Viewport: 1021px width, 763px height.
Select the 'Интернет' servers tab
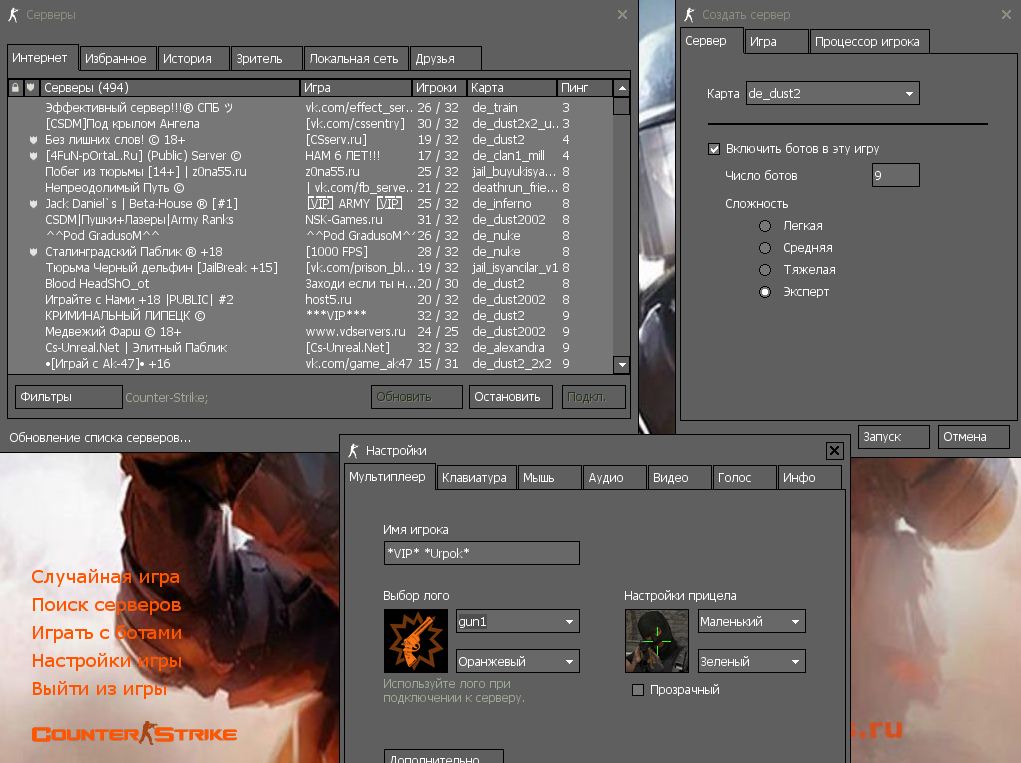[x=42, y=58]
